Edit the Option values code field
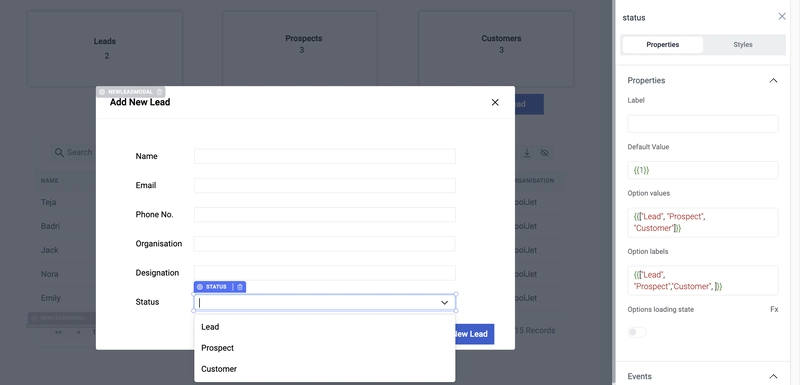Viewport: 800px width, 385px height. (x=703, y=222)
